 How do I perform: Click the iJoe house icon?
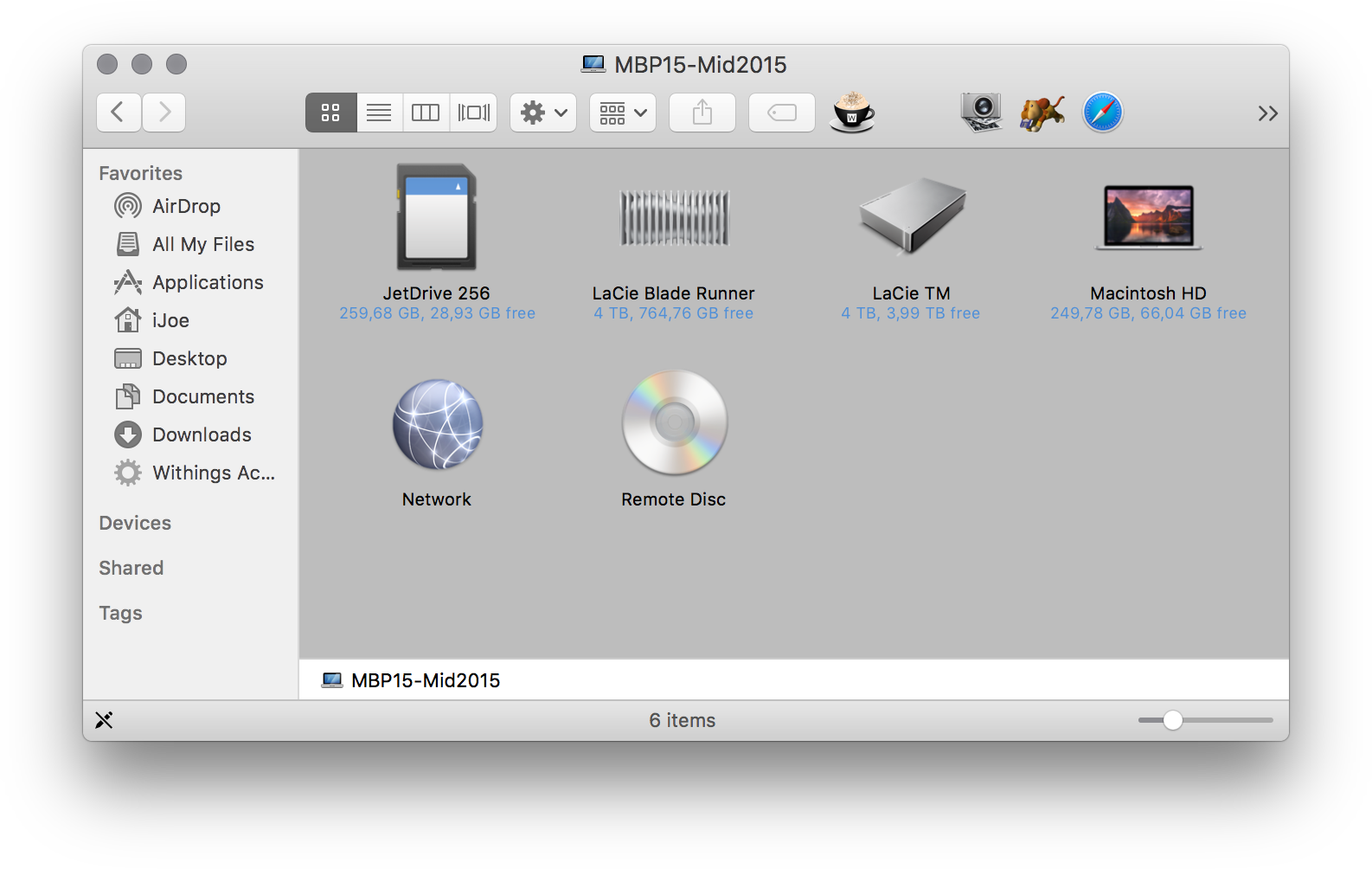click(x=128, y=320)
